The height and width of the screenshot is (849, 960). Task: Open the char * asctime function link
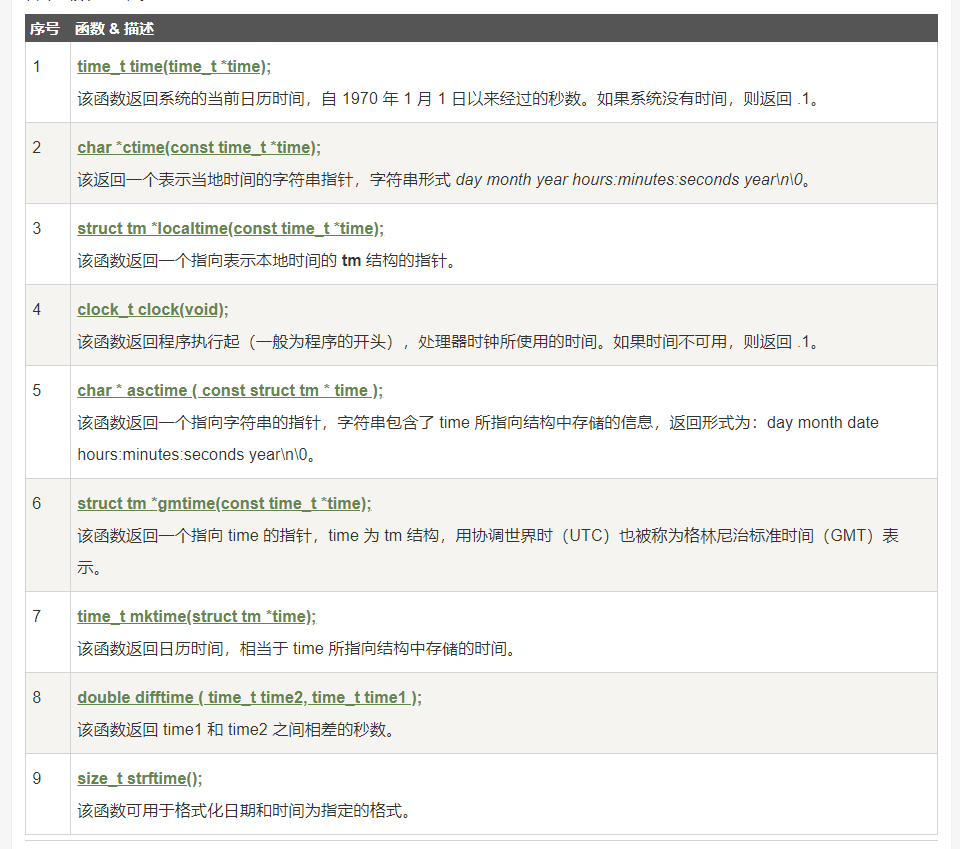[230, 391]
